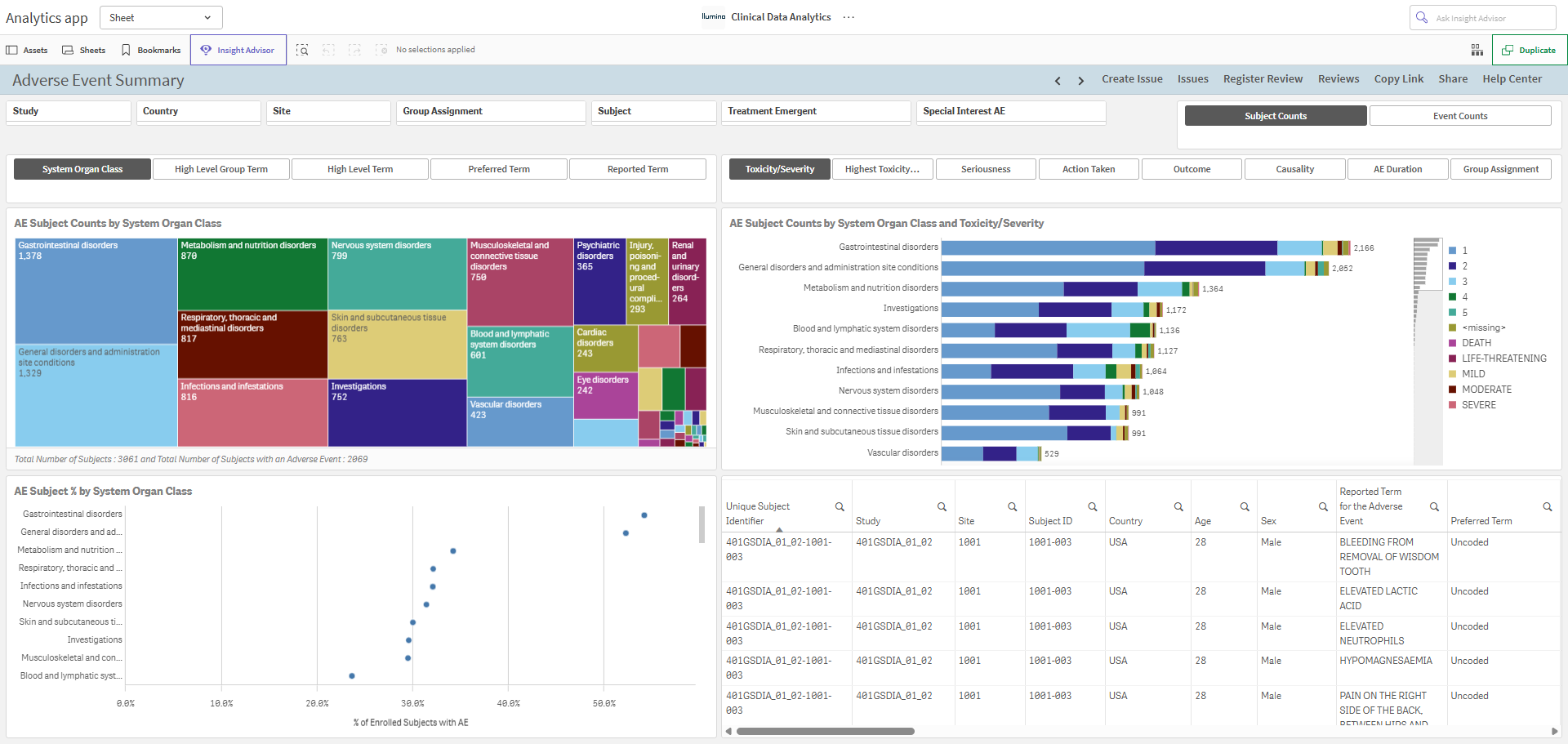
Task: Show Seriousness breakdown
Action: [x=986, y=169]
